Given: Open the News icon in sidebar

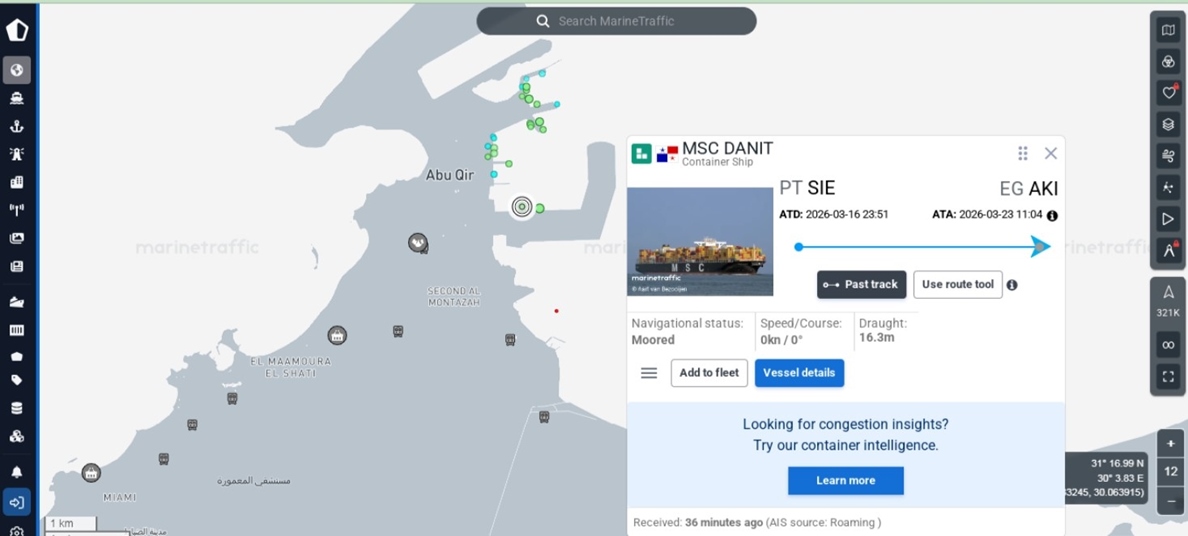Looking at the screenshot, I should tap(17, 266).
